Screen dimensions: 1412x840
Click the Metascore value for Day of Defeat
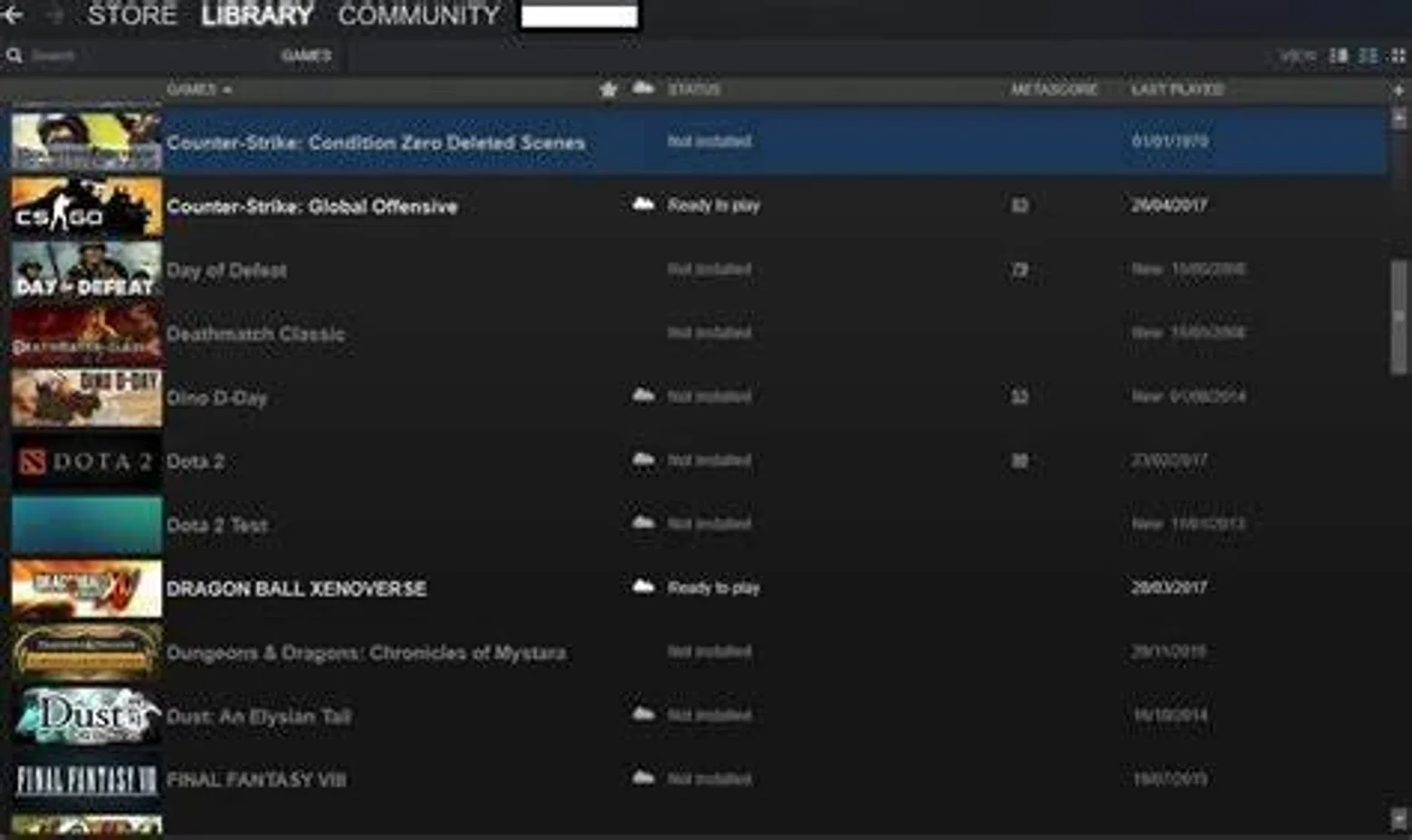tap(1019, 270)
